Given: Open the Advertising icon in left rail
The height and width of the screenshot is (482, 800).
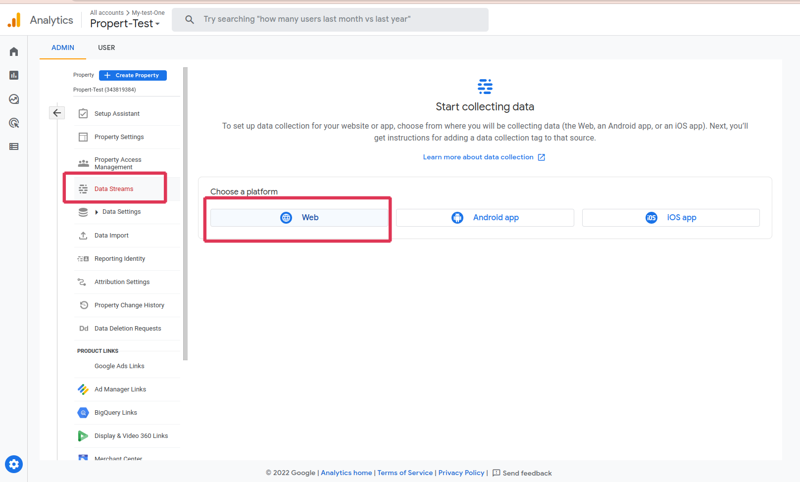Looking at the screenshot, I should [x=14, y=123].
